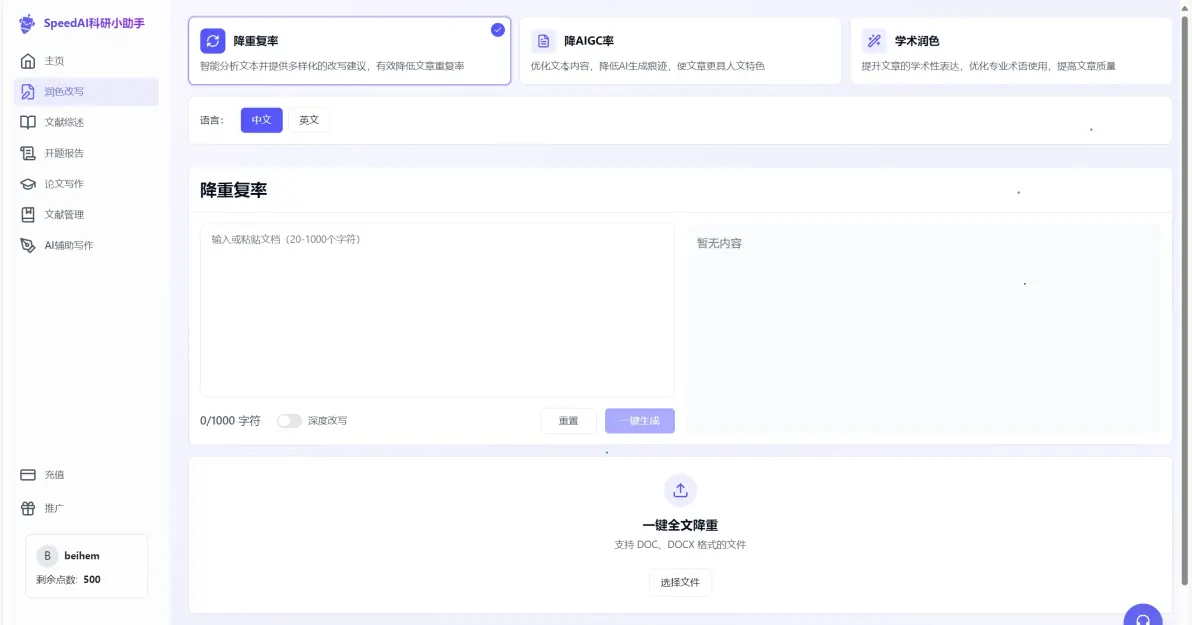Image resolution: width=1192 pixels, height=625 pixels.
Task: Click the 剩余点数: 500 balance text
Action: coord(68,579)
